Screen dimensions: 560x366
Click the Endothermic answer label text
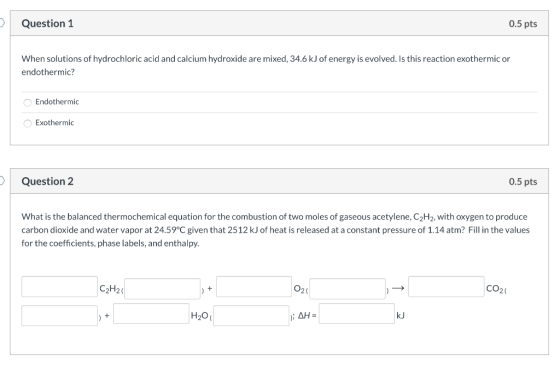(x=57, y=102)
